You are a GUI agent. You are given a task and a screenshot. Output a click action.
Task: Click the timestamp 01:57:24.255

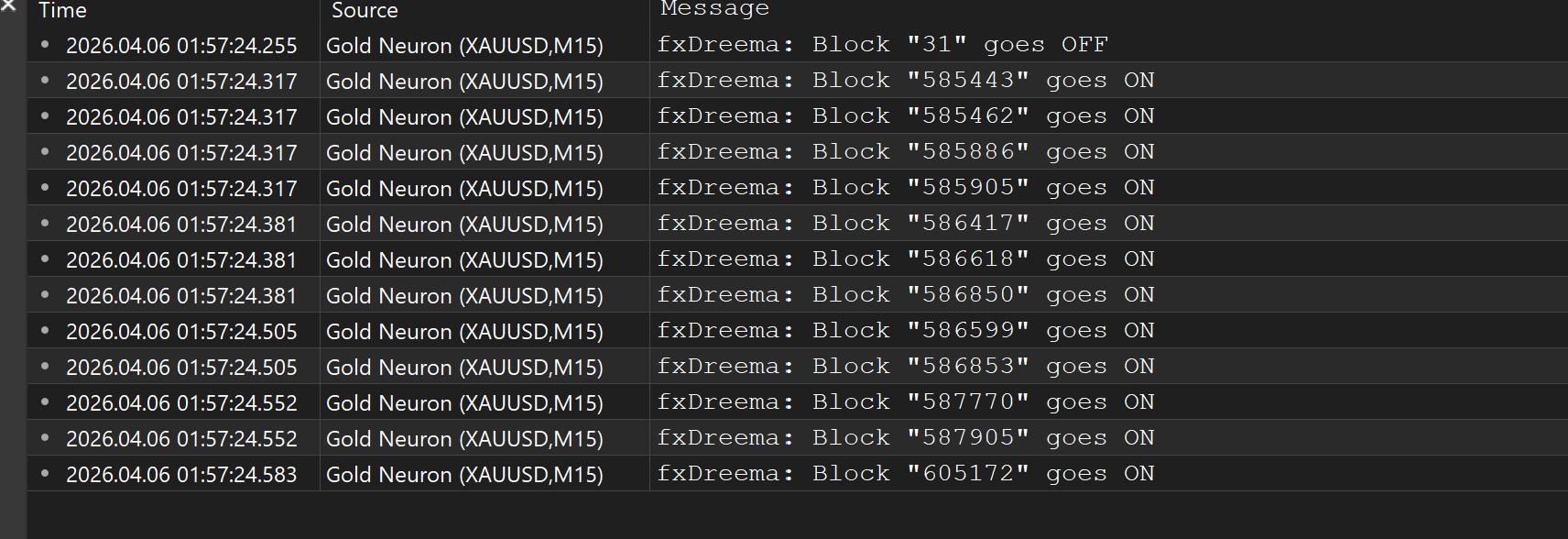(x=181, y=45)
